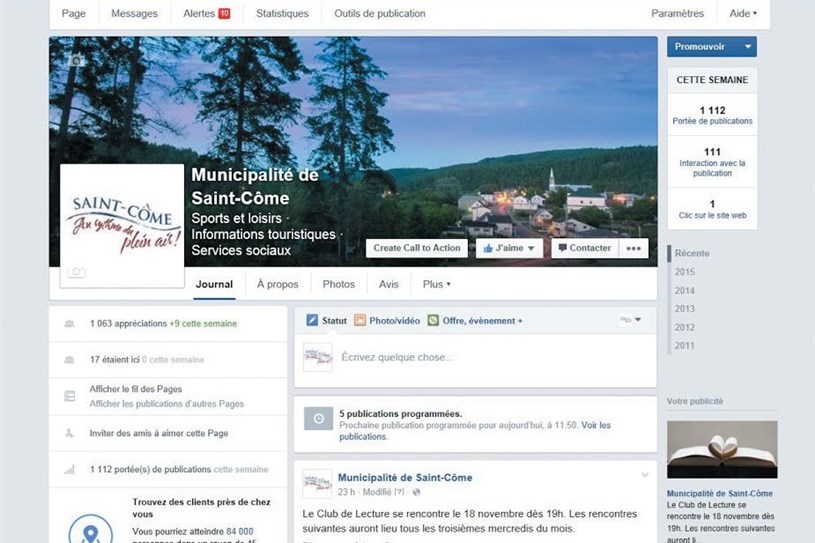Click the 84 000 link
Screen dimensions: 815x543
click(x=240, y=532)
